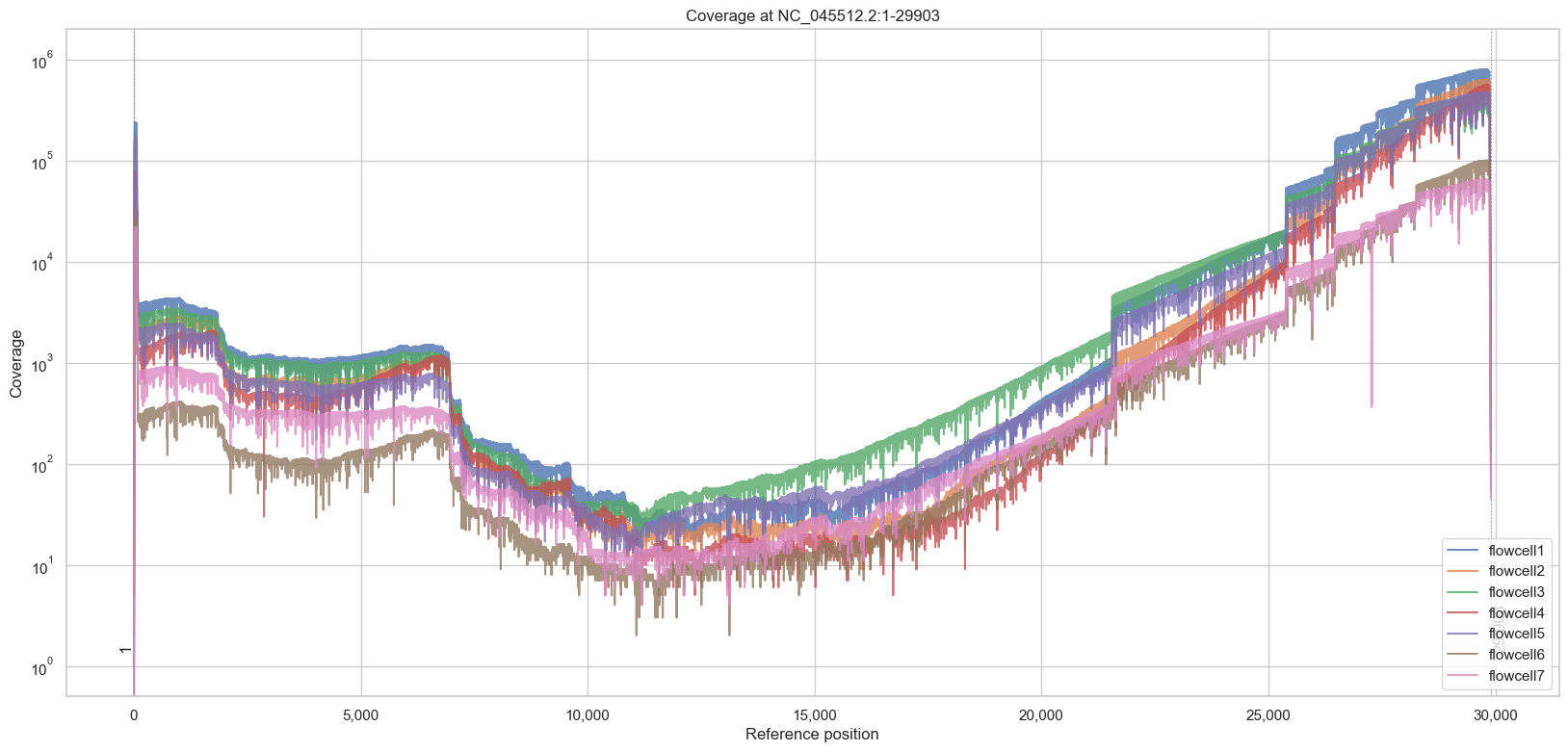
Task: Click the chart title 'Coverage at NC_045512.2:1-29903'
Action: pos(812,16)
